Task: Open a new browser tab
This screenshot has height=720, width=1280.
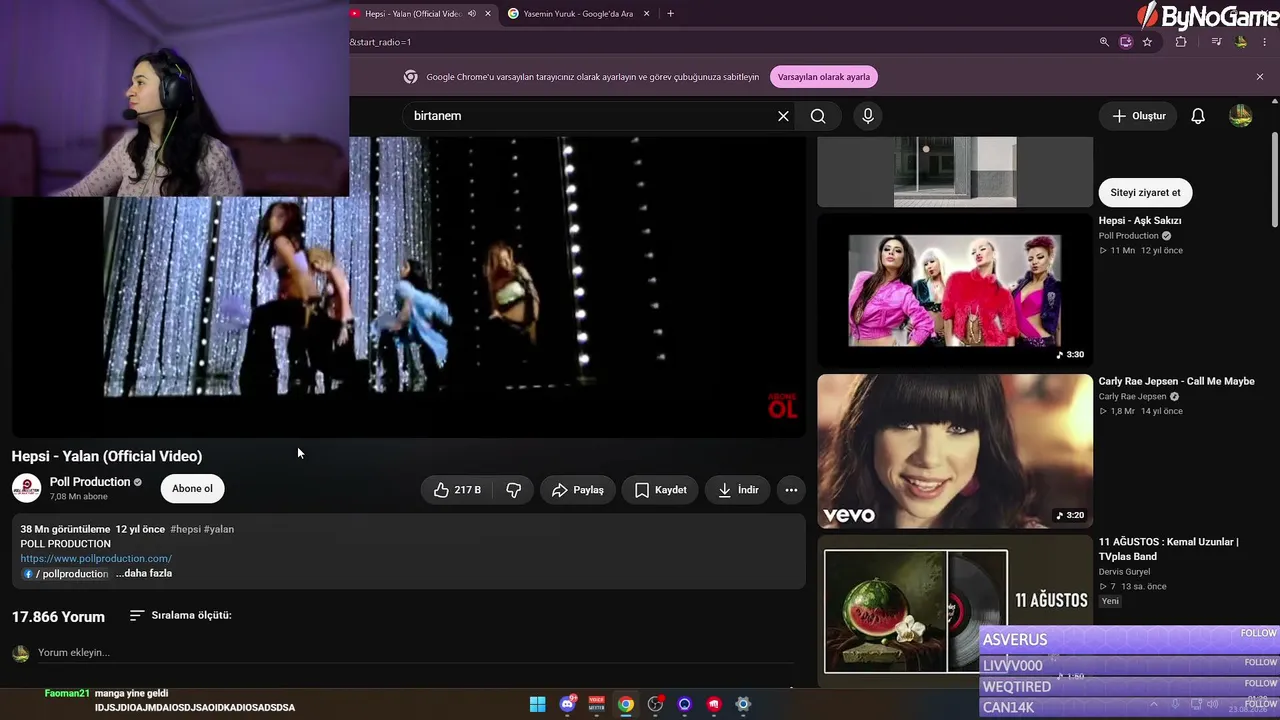Action: 670,14
